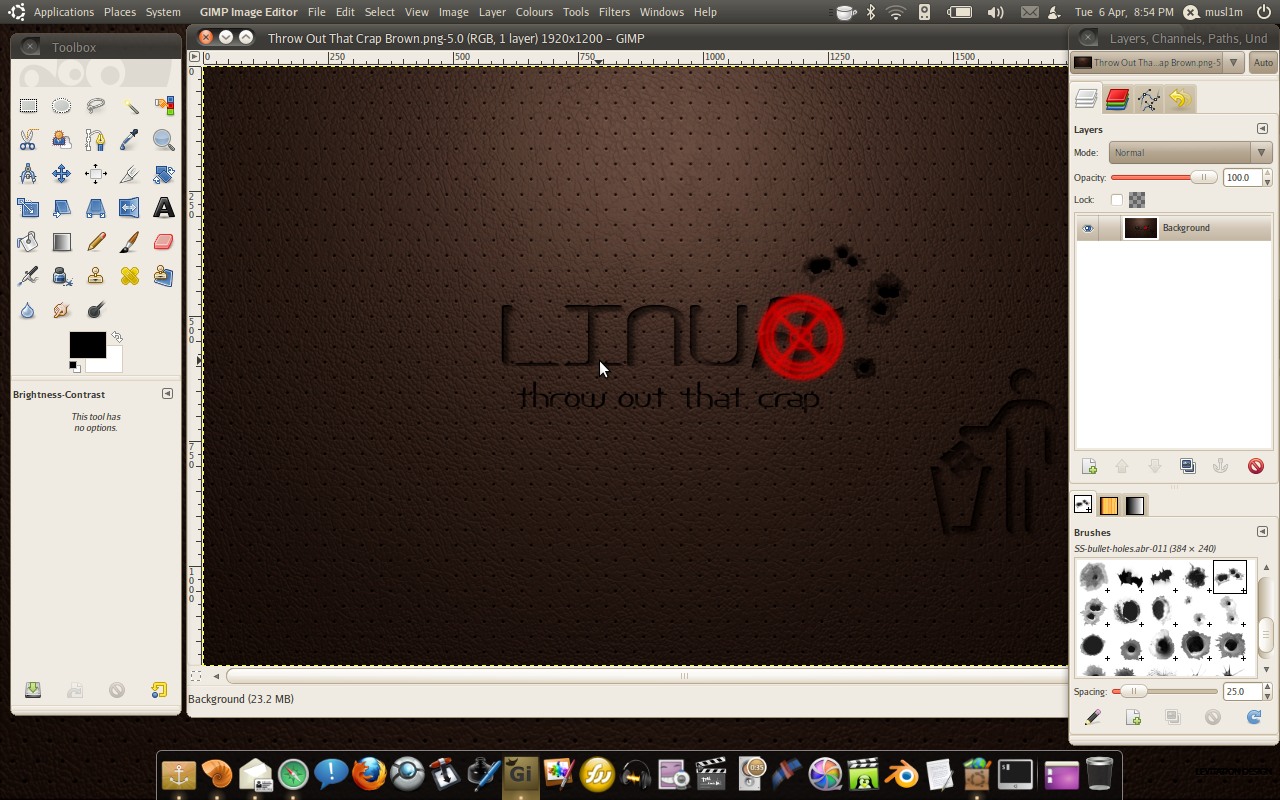Open Brightness-Contrast tool options menu arrow
The image size is (1280, 800).
pyautogui.click(x=167, y=394)
